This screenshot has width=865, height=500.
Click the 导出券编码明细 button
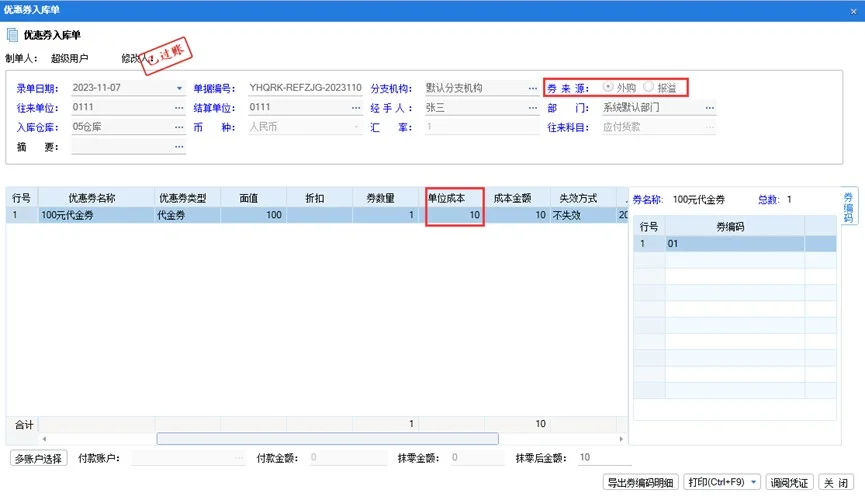[x=640, y=482]
